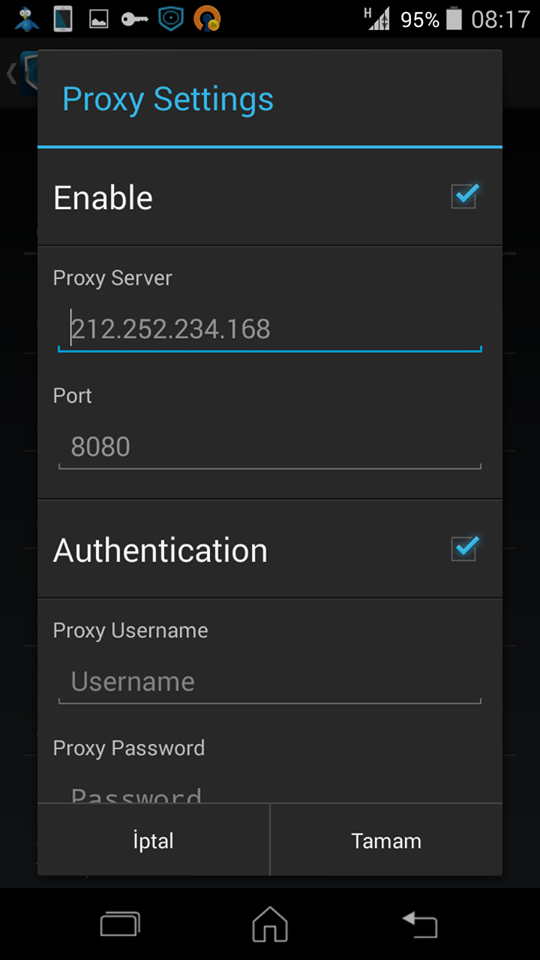This screenshot has width=540, height=960.
Task: Click the Proxy Server address field
Action: pos(270,330)
